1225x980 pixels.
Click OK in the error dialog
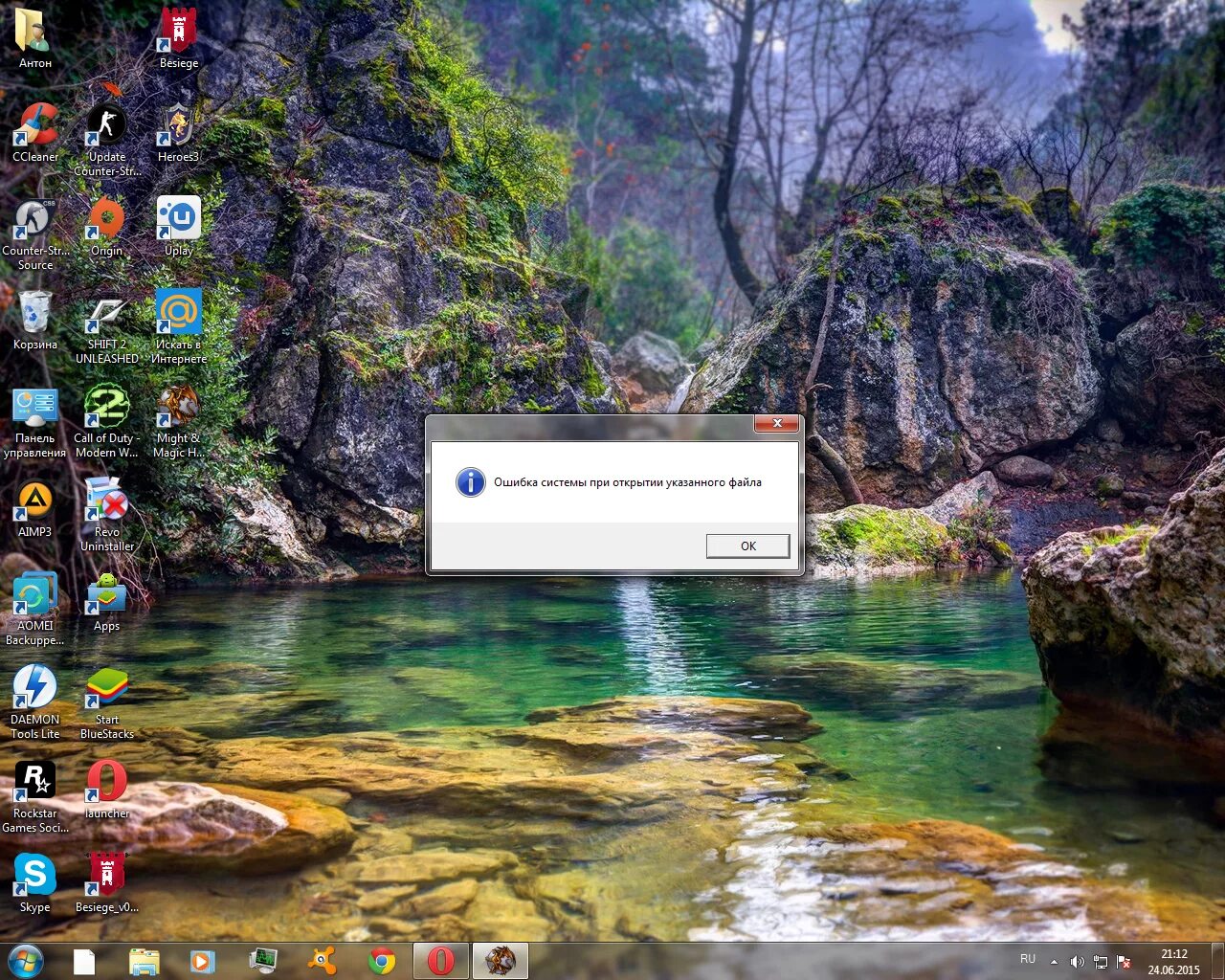coord(747,546)
